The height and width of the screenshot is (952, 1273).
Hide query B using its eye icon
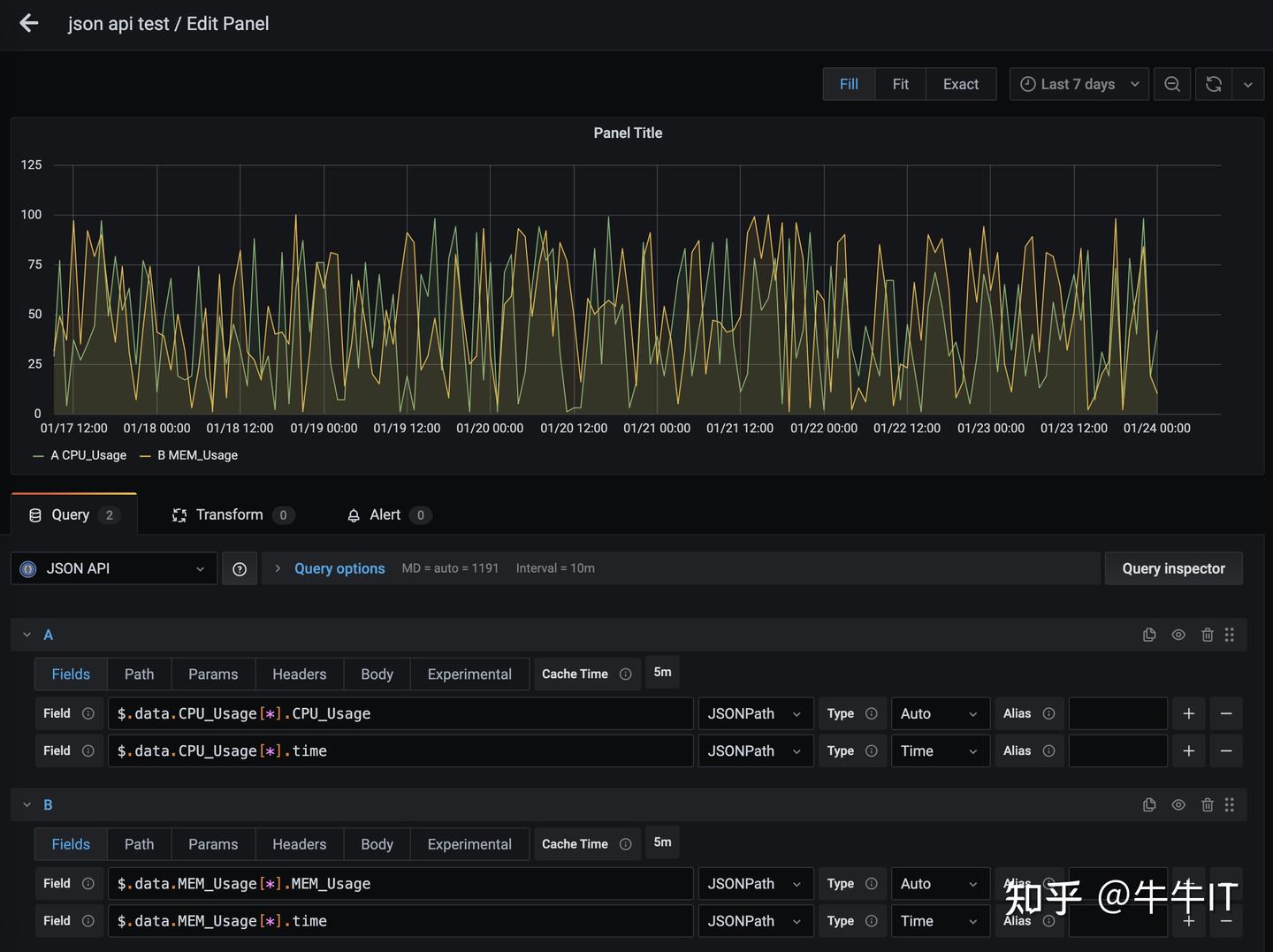[1178, 804]
